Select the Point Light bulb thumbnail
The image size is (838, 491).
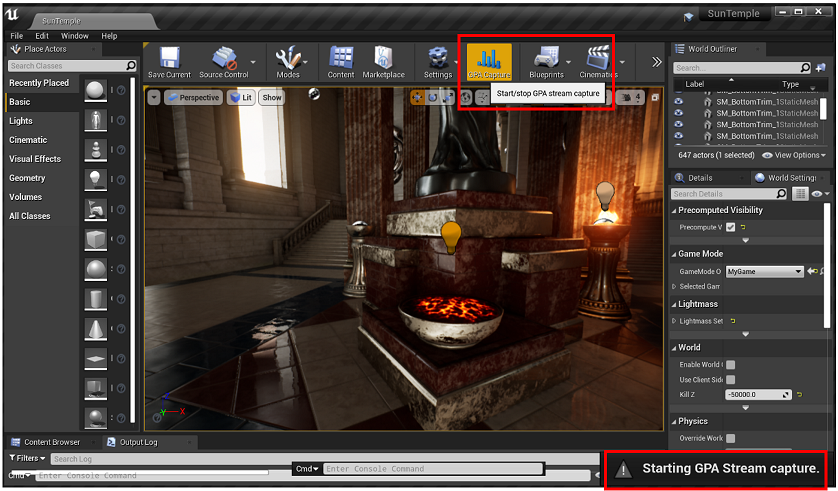[x=96, y=180]
